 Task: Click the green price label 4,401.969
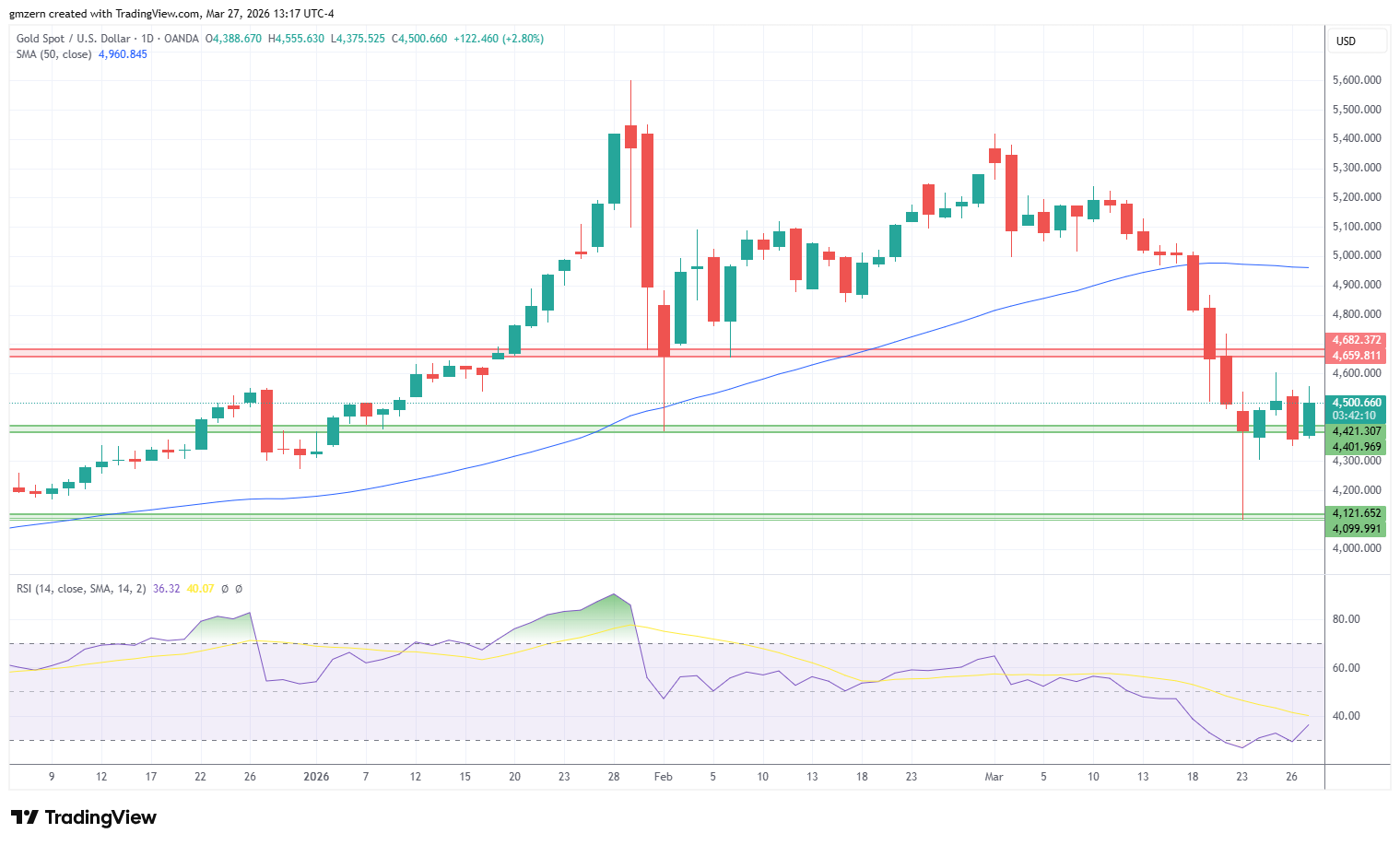point(1357,447)
